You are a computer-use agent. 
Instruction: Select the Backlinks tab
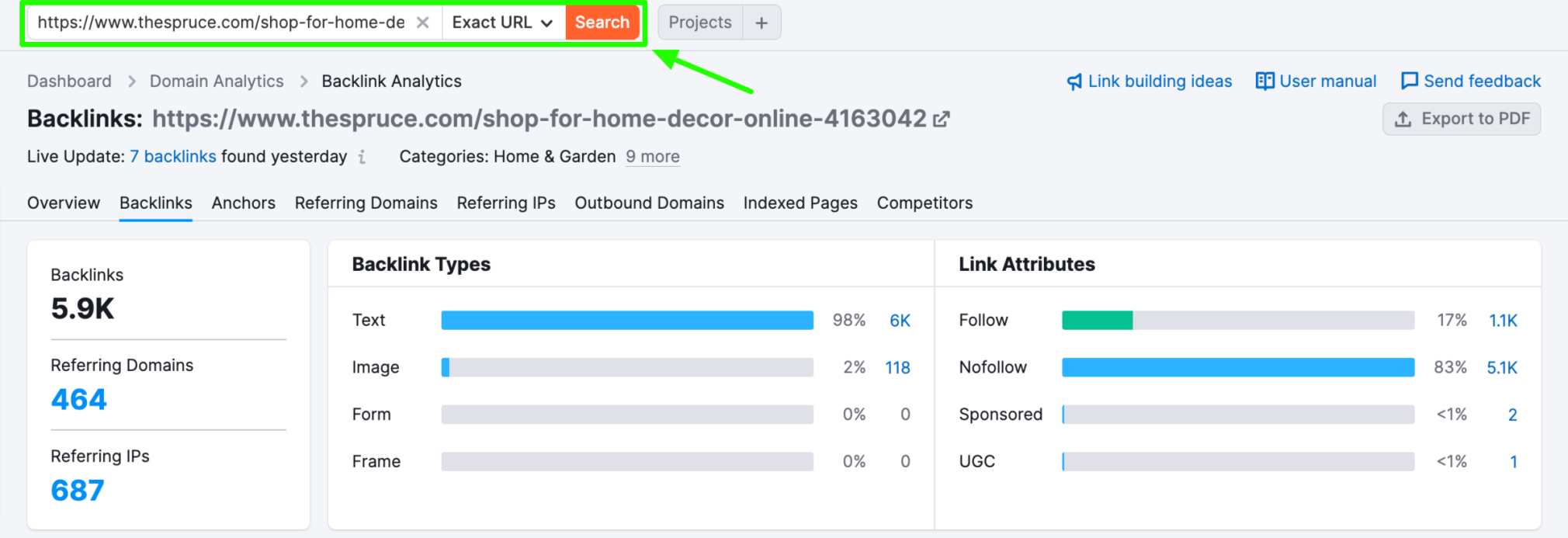[x=156, y=203]
